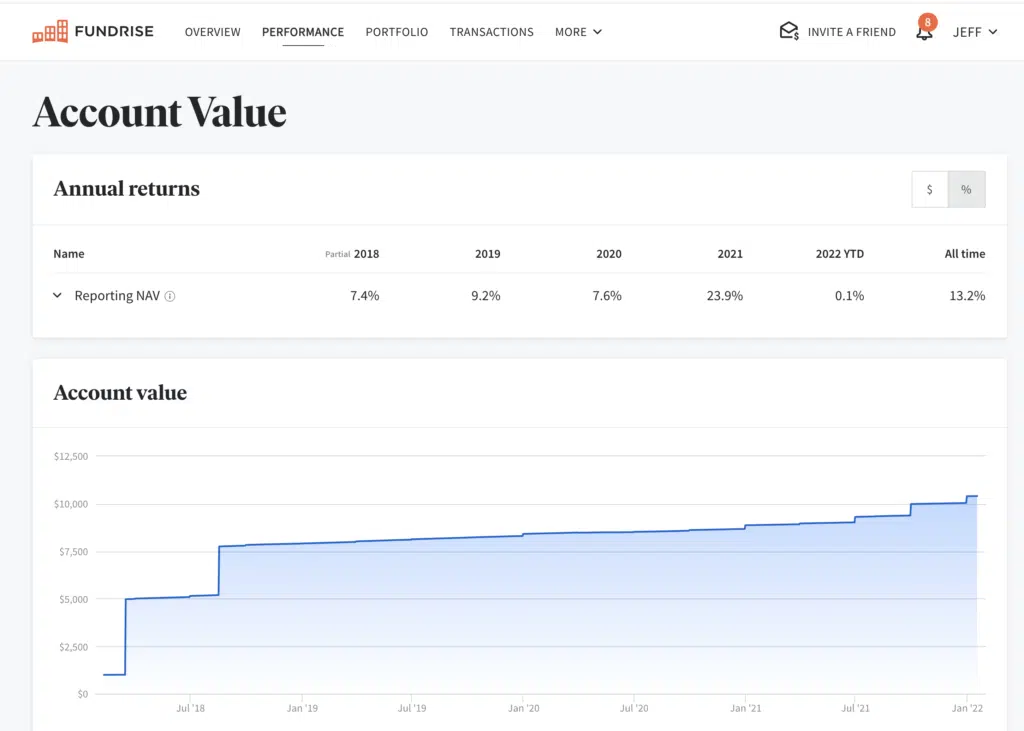Click the All time return 13.2%
The image size is (1024, 731).
point(965,296)
